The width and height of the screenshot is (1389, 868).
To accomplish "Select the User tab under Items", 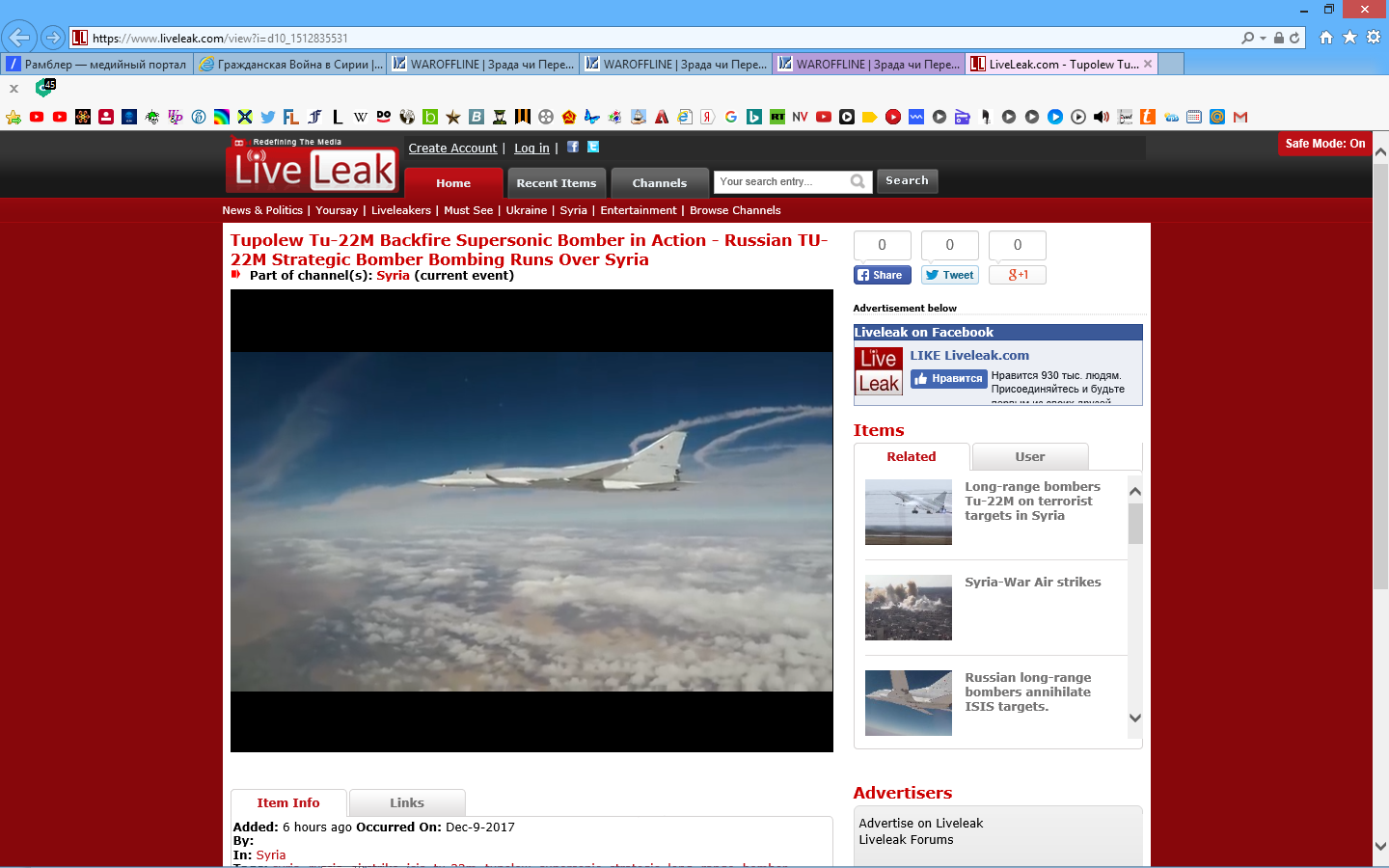I will (1029, 457).
